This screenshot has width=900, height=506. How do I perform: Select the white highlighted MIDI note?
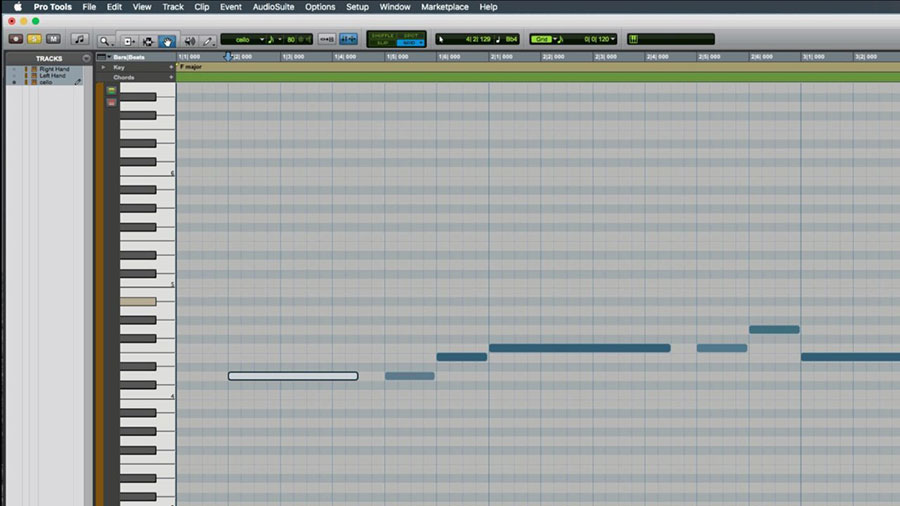pyautogui.click(x=293, y=376)
